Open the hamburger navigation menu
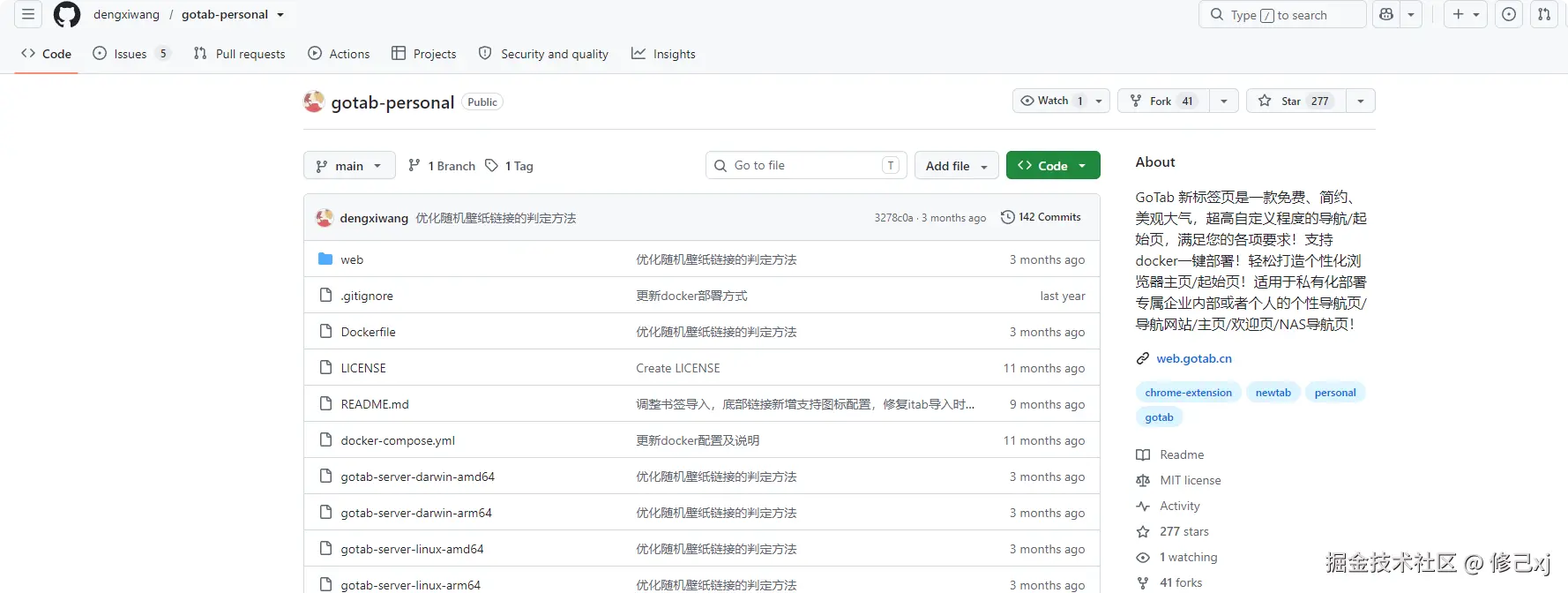 [28, 14]
